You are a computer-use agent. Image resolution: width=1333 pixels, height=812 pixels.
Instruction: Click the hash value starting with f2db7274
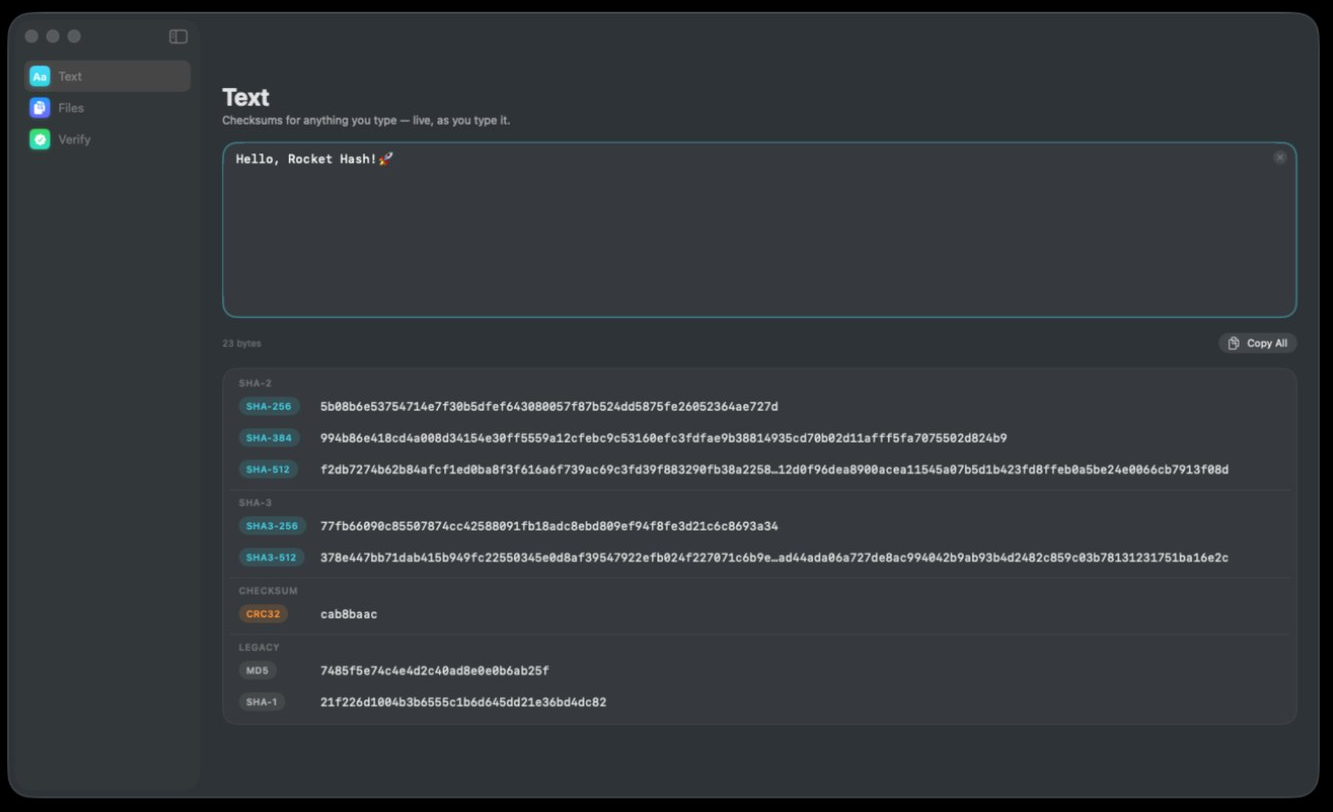click(774, 470)
